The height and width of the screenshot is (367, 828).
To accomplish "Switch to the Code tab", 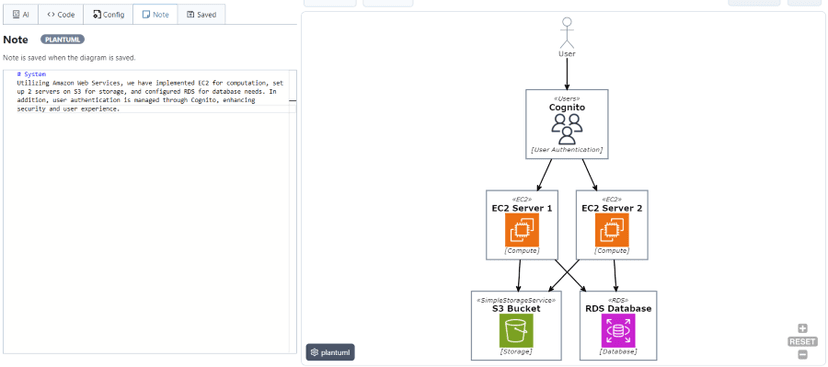I will point(61,14).
